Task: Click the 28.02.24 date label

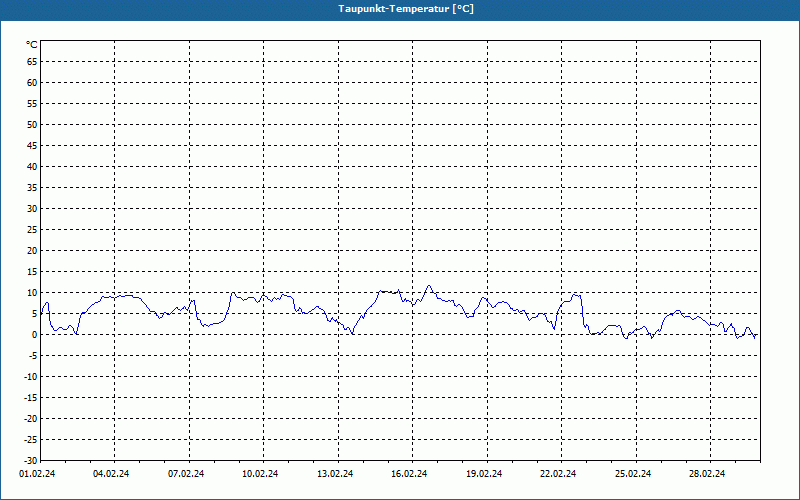Action: (707, 474)
